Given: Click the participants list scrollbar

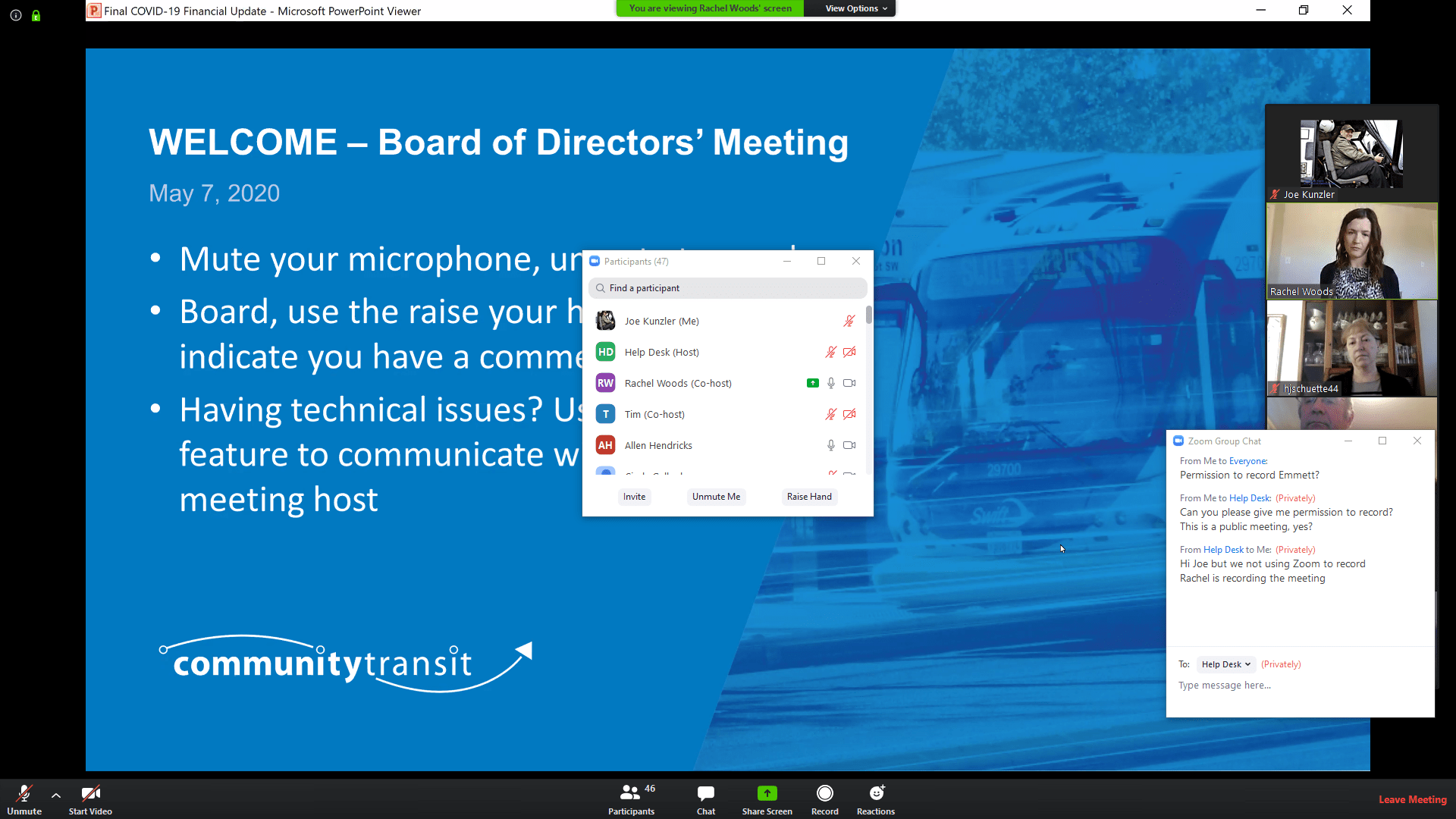Looking at the screenshot, I should tap(868, 315).
